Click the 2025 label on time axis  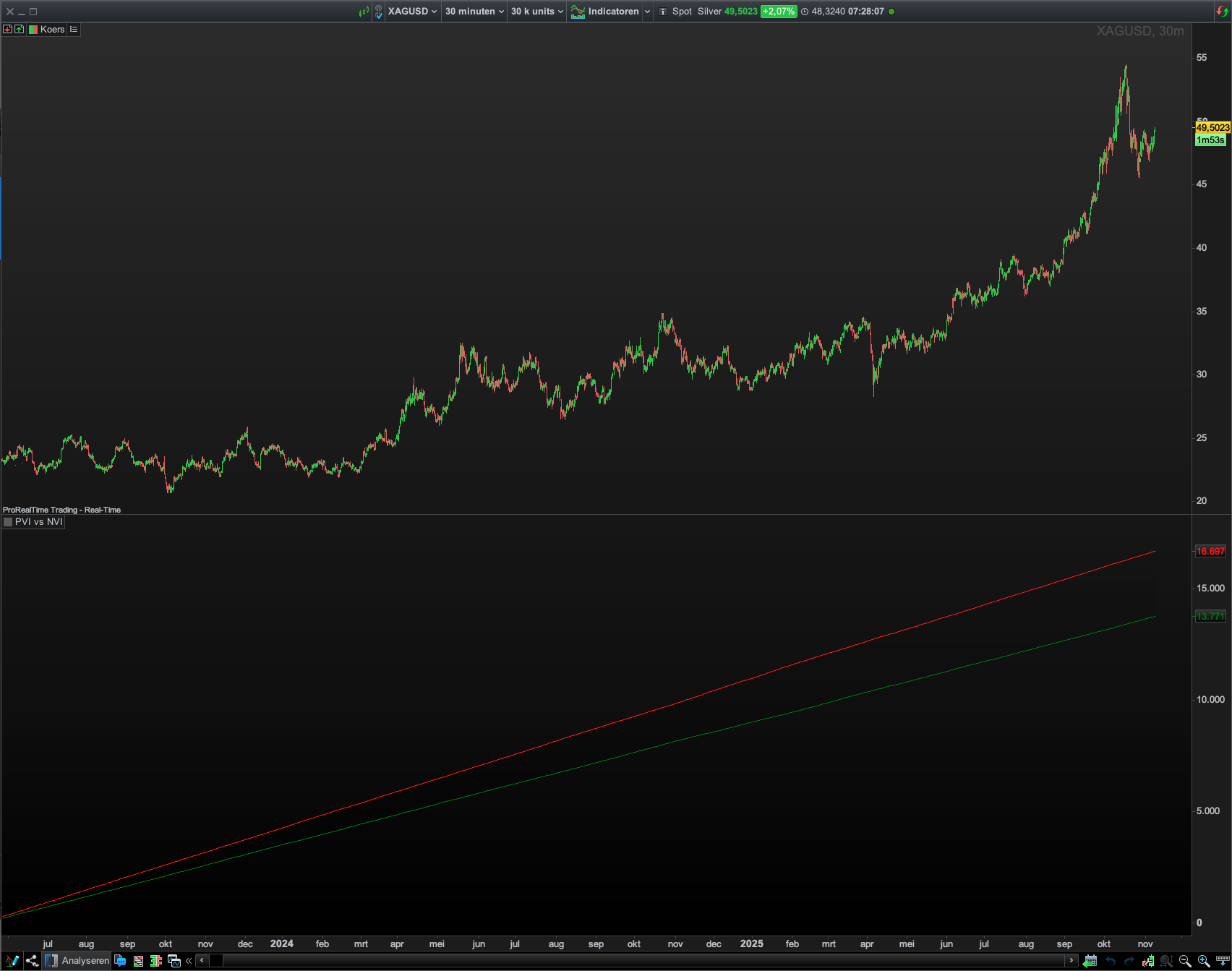[752, 944]
